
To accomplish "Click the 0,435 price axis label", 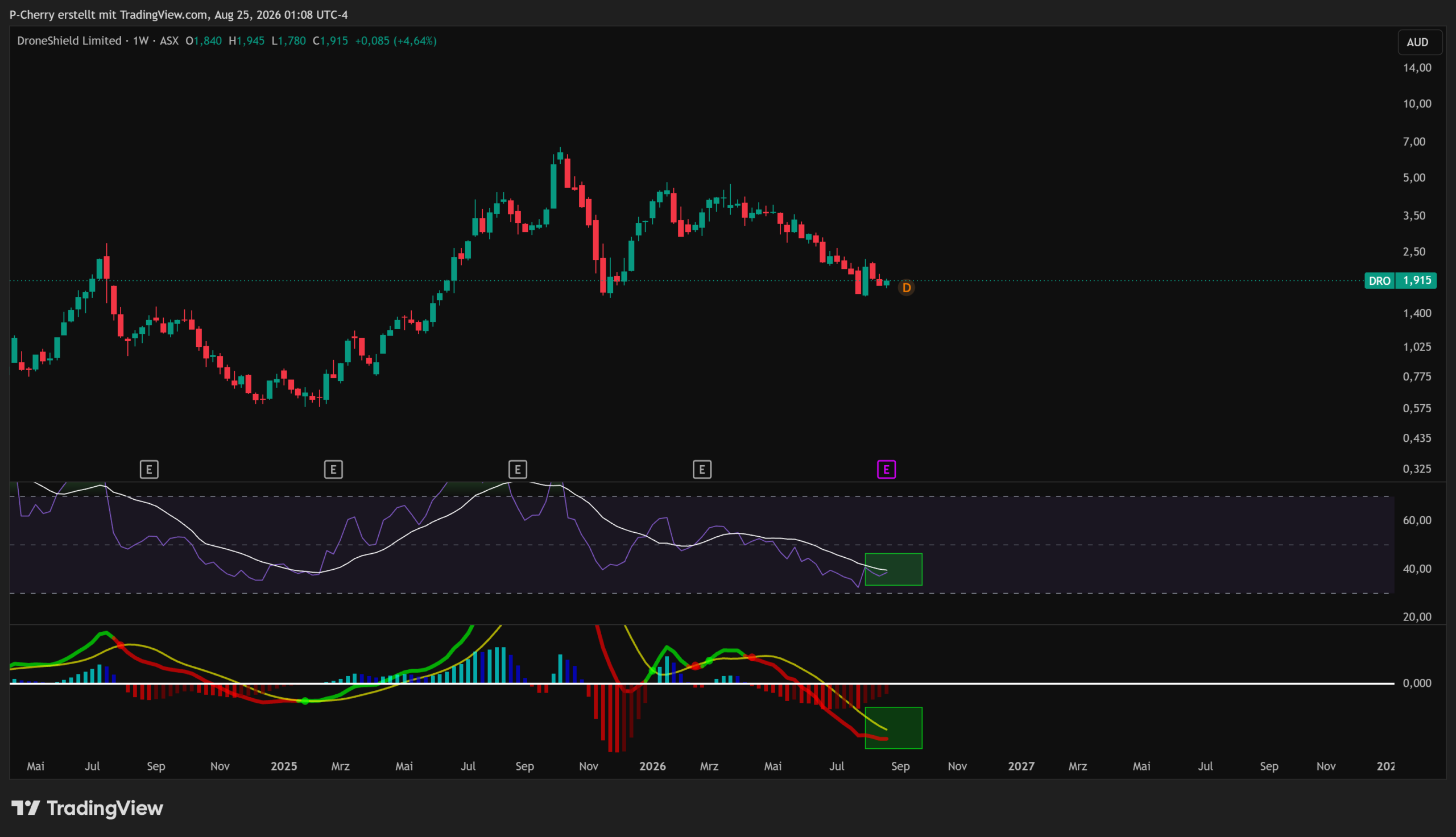I will point(1417,438).
